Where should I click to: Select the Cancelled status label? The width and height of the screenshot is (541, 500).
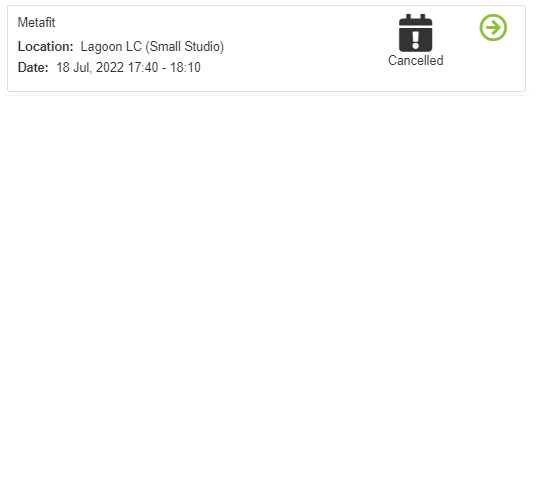pyautogui.click(x=415, y=61)
